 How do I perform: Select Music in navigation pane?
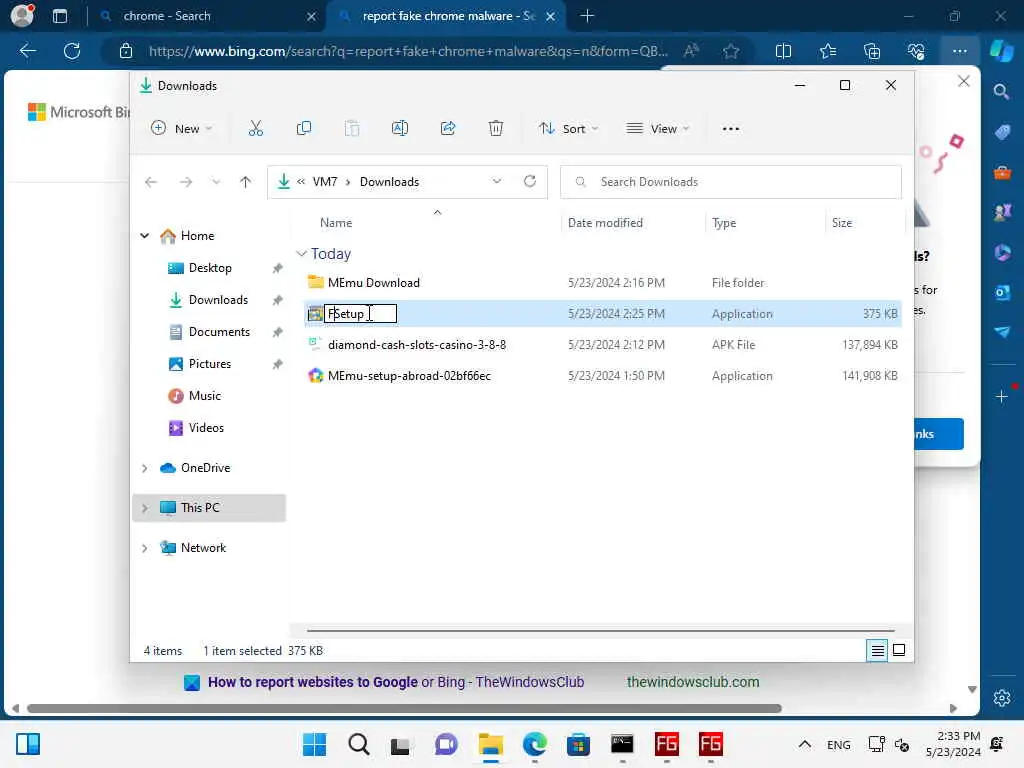pyautogui.click(x=204, y=396)
